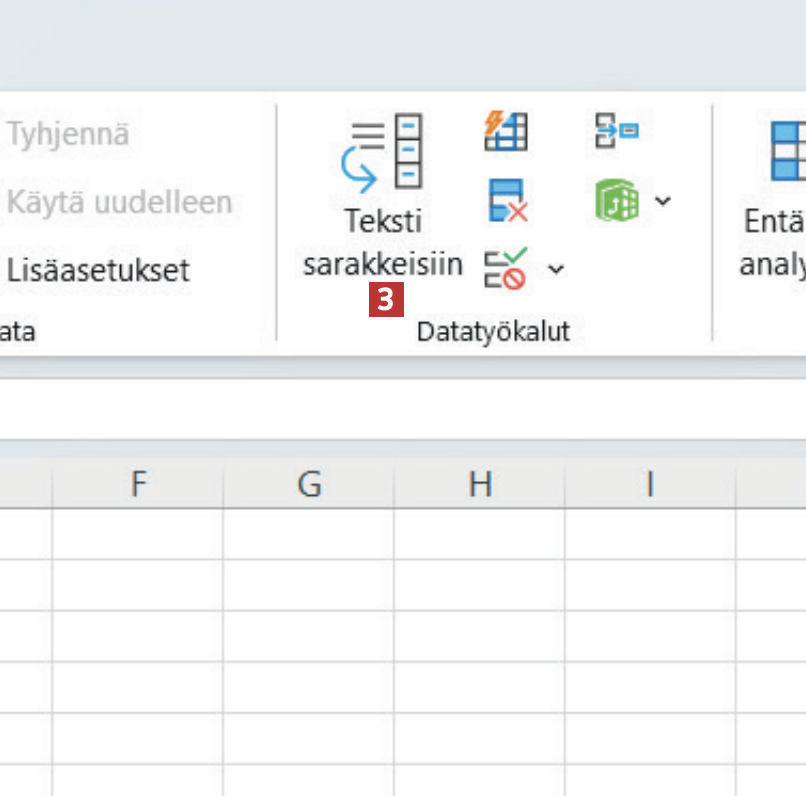Click the first visible cell under column F
806x796 pixels.
click(x=138, y=532)
